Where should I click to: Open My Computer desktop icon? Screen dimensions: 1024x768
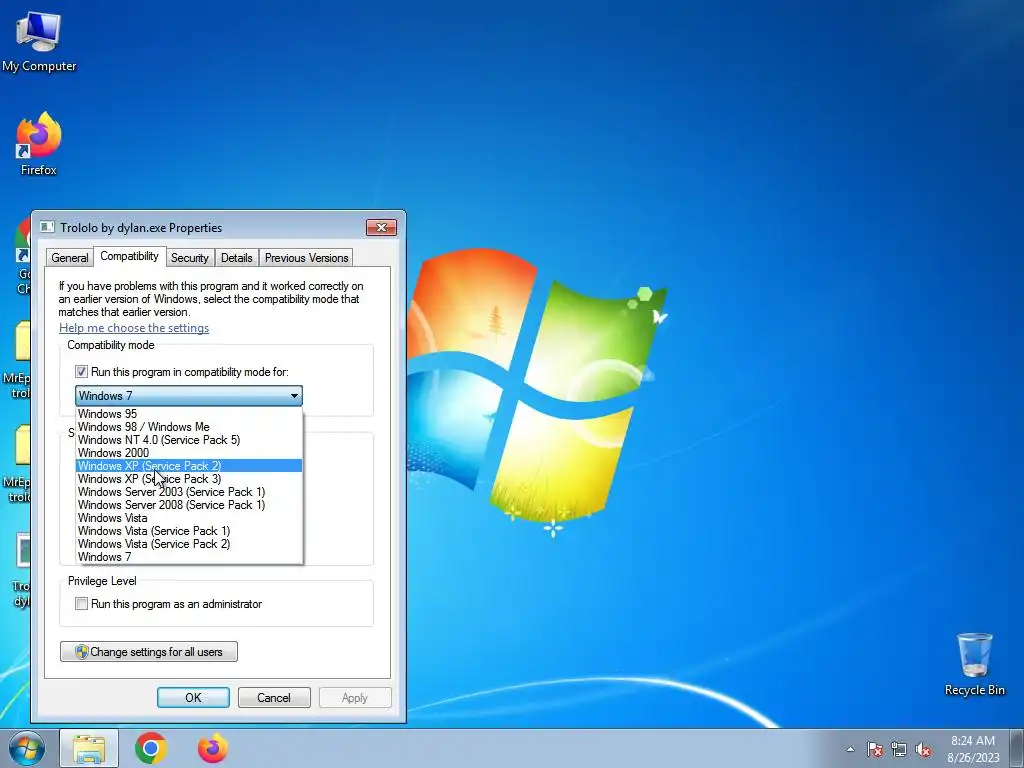point(39,40)
